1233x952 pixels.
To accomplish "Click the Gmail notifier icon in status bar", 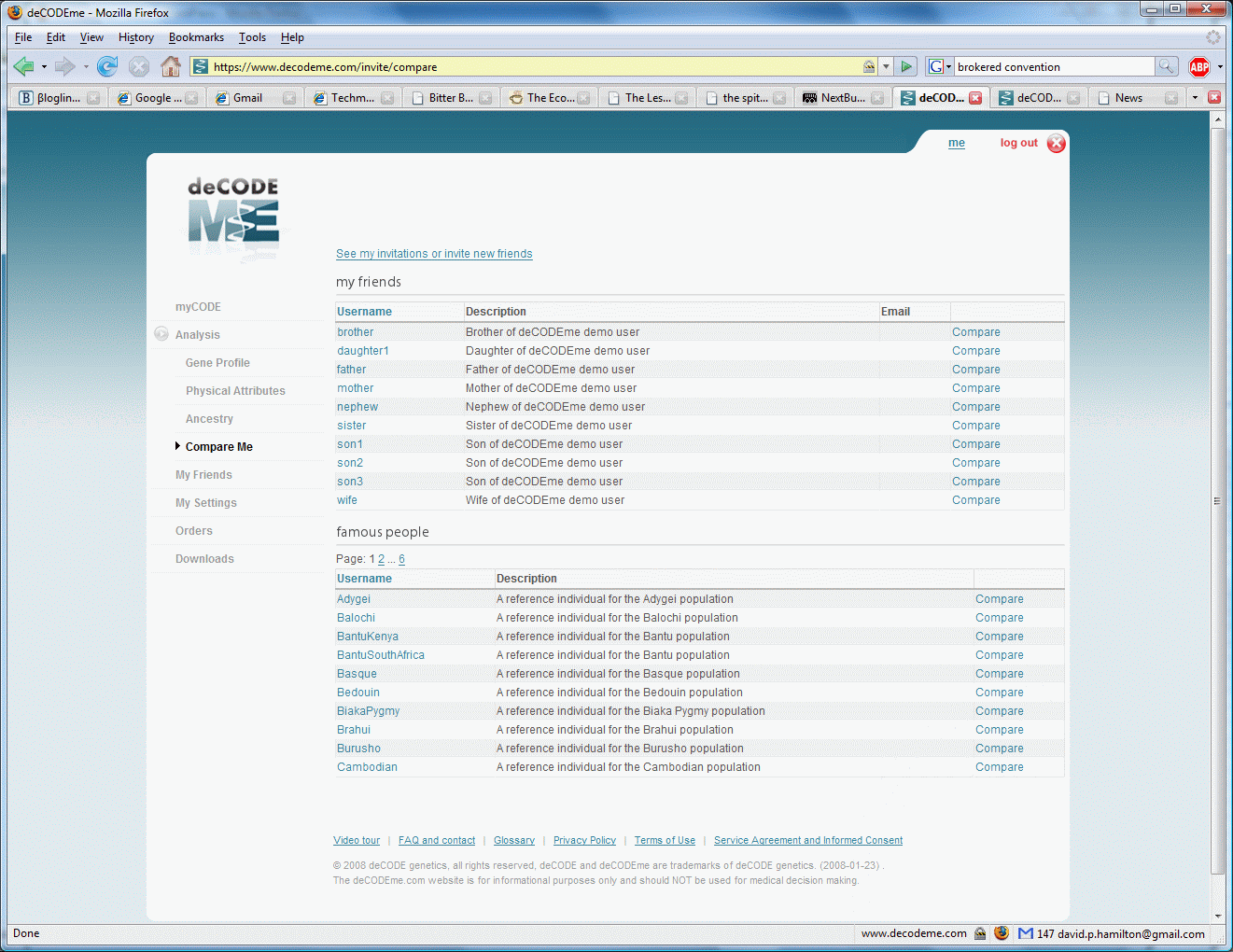I will click(x=1026, y=933).
